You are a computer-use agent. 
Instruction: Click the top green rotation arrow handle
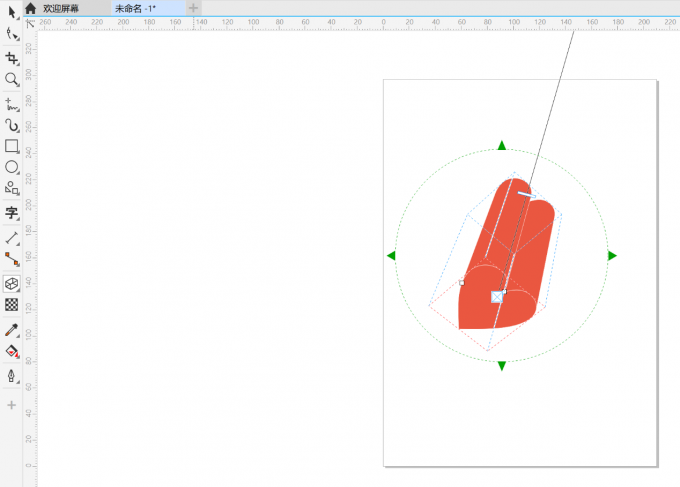(502, 145)
